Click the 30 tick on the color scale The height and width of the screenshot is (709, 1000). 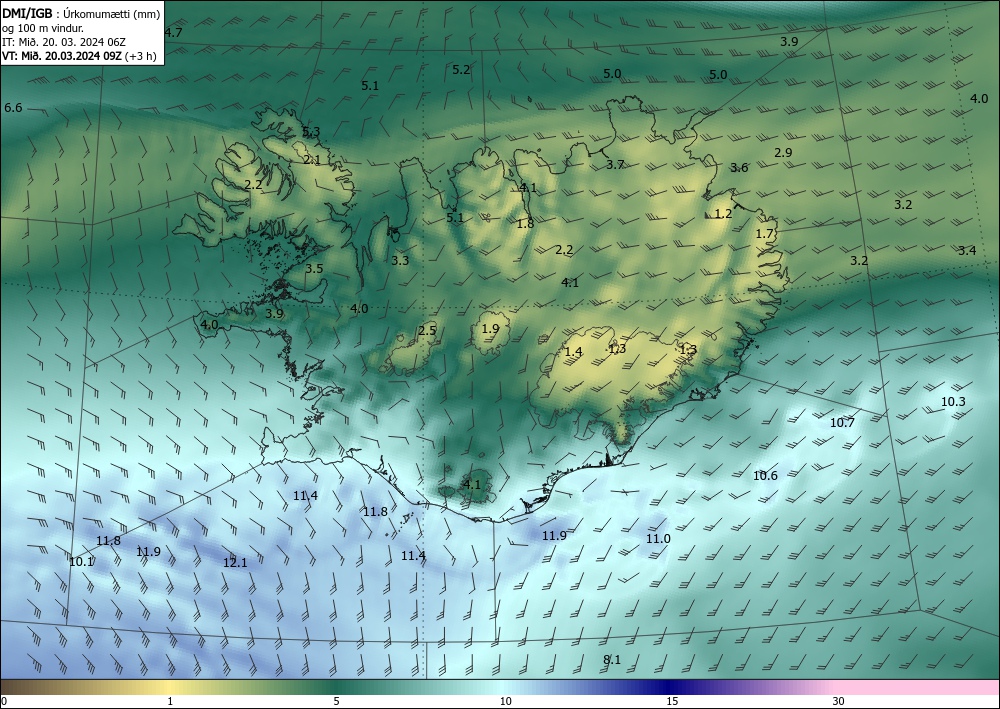point(838,702)
